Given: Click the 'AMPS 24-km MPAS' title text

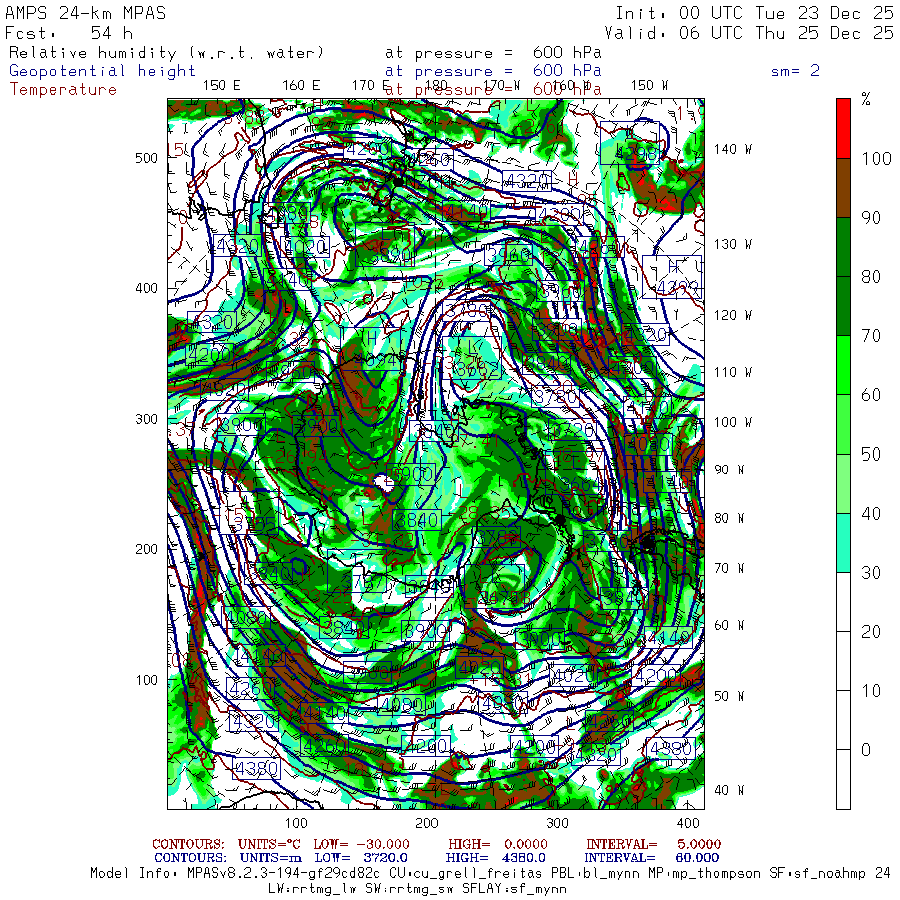Looking at the screenshot, I should pyautogui.click(x=86, y=13).
